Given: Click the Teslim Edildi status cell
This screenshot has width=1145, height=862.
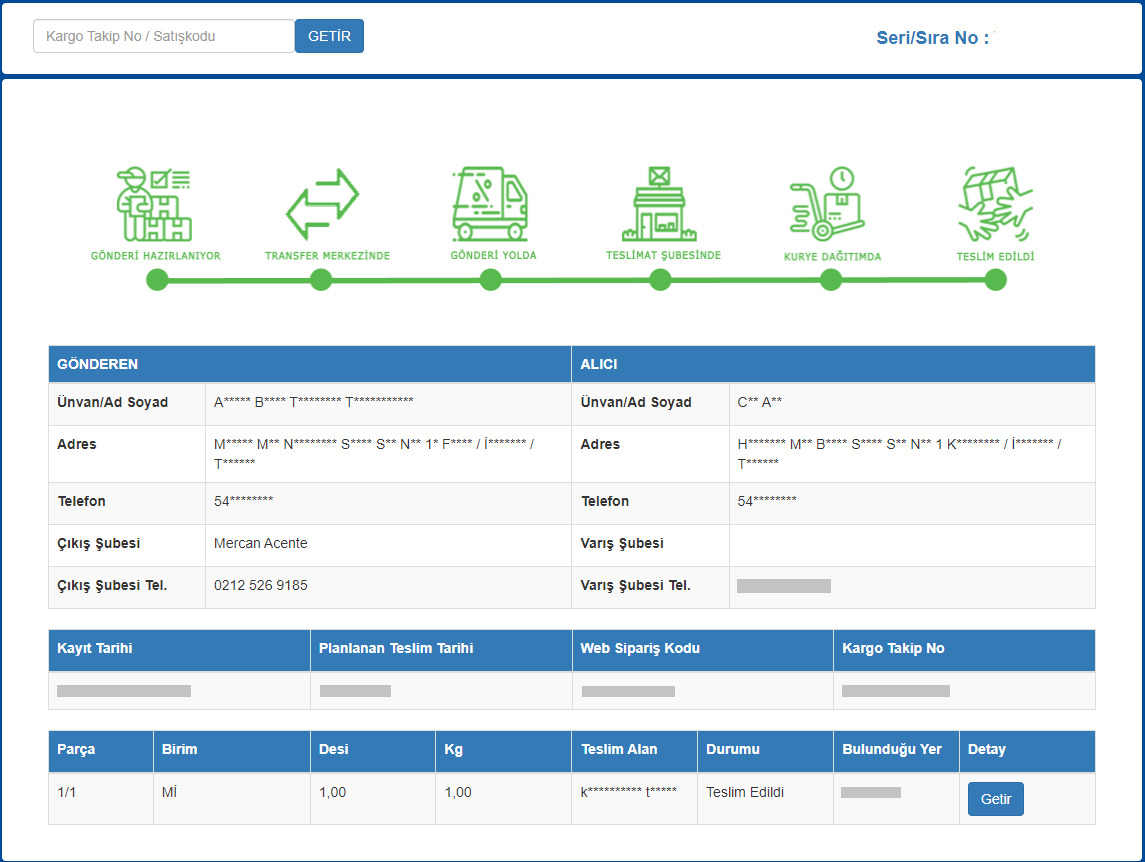Looking at the screenshot, I should click(745, 793).
